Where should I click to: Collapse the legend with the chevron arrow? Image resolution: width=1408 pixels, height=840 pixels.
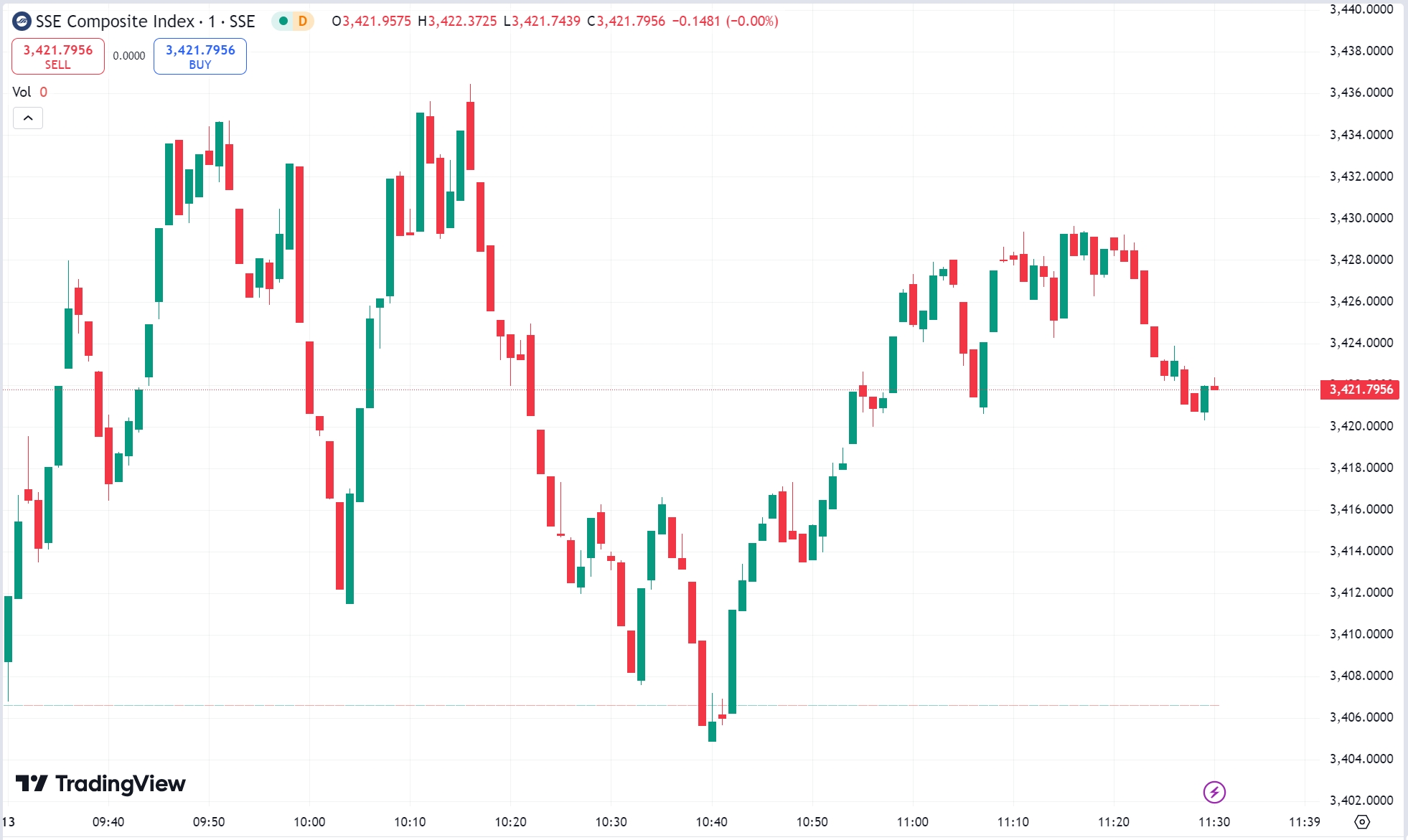click(x=27, y=118)
